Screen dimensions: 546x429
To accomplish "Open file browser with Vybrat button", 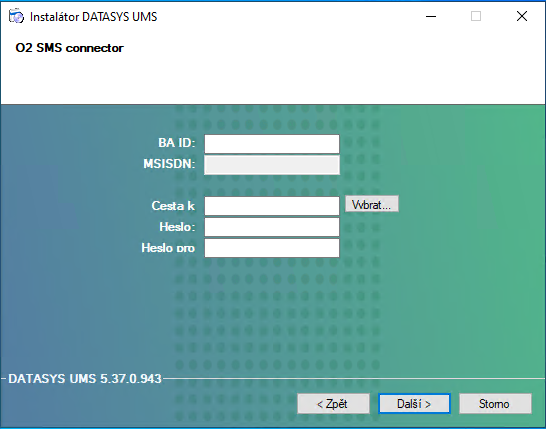I will pos(372,204).
